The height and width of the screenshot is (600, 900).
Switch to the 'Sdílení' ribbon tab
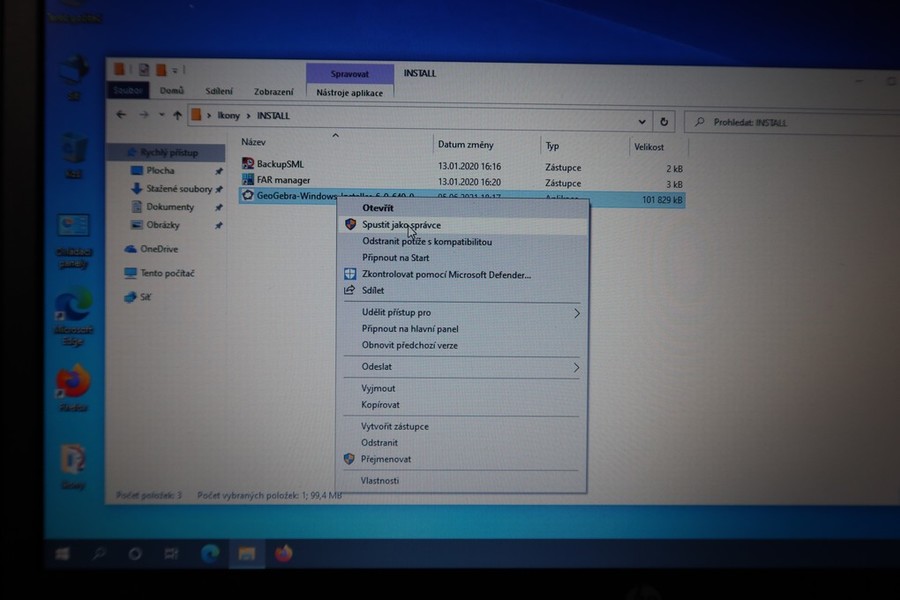pos(219,91)
